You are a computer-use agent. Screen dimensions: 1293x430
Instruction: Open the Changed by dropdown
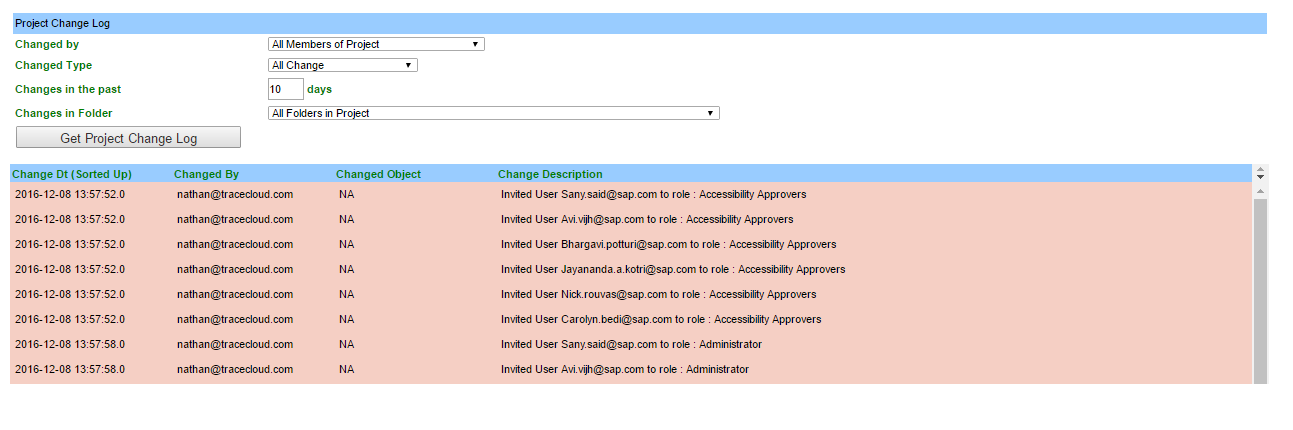377,44
